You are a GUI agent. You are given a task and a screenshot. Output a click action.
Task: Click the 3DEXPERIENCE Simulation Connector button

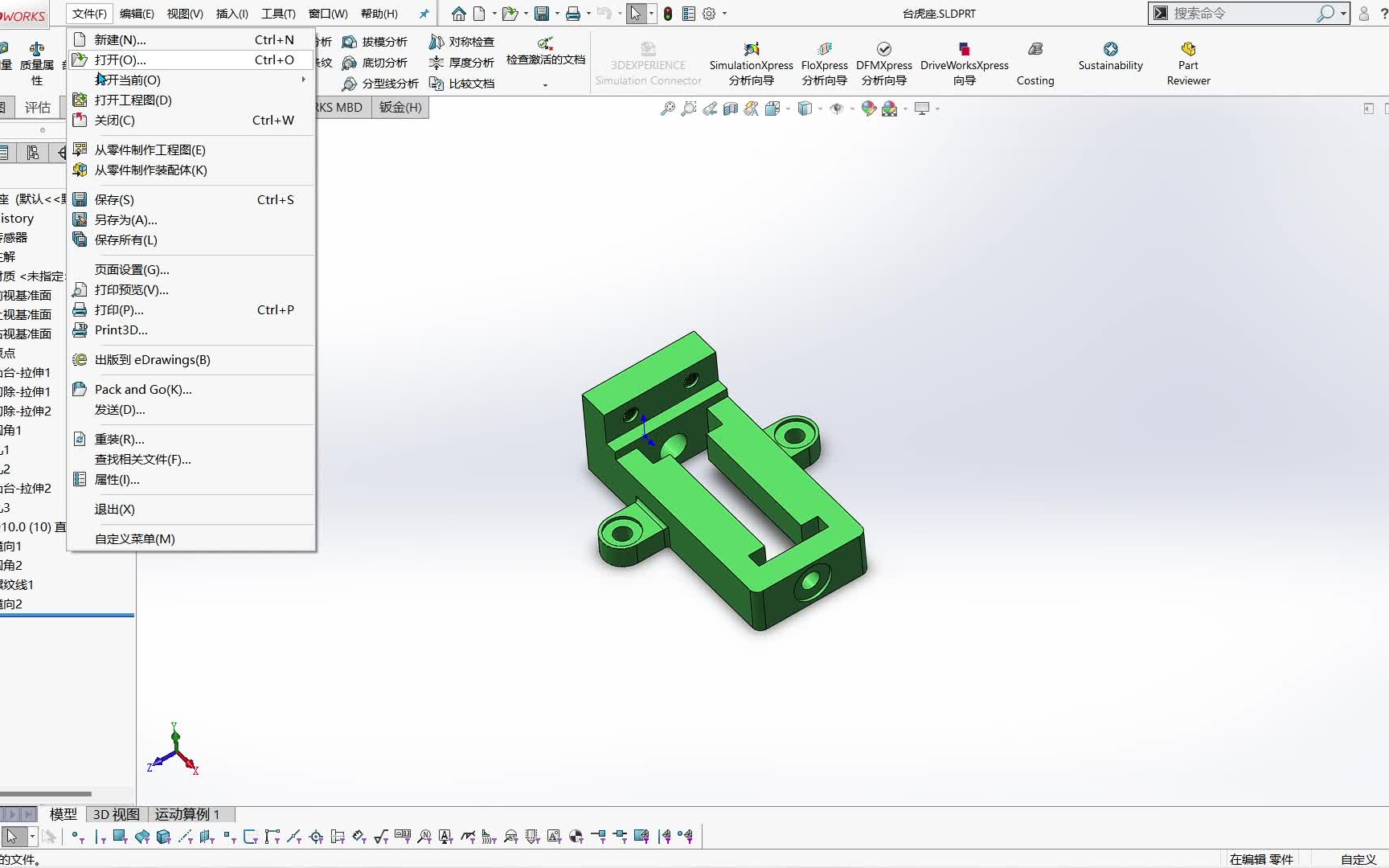pyautogui.click(x=648, y=63)
